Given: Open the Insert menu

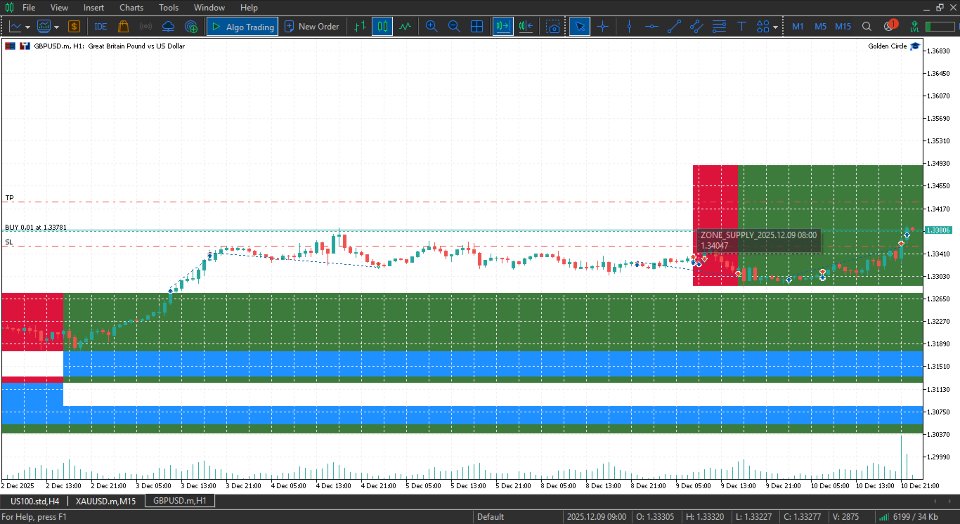Looking at the screenshot, I should click(94, 7).
